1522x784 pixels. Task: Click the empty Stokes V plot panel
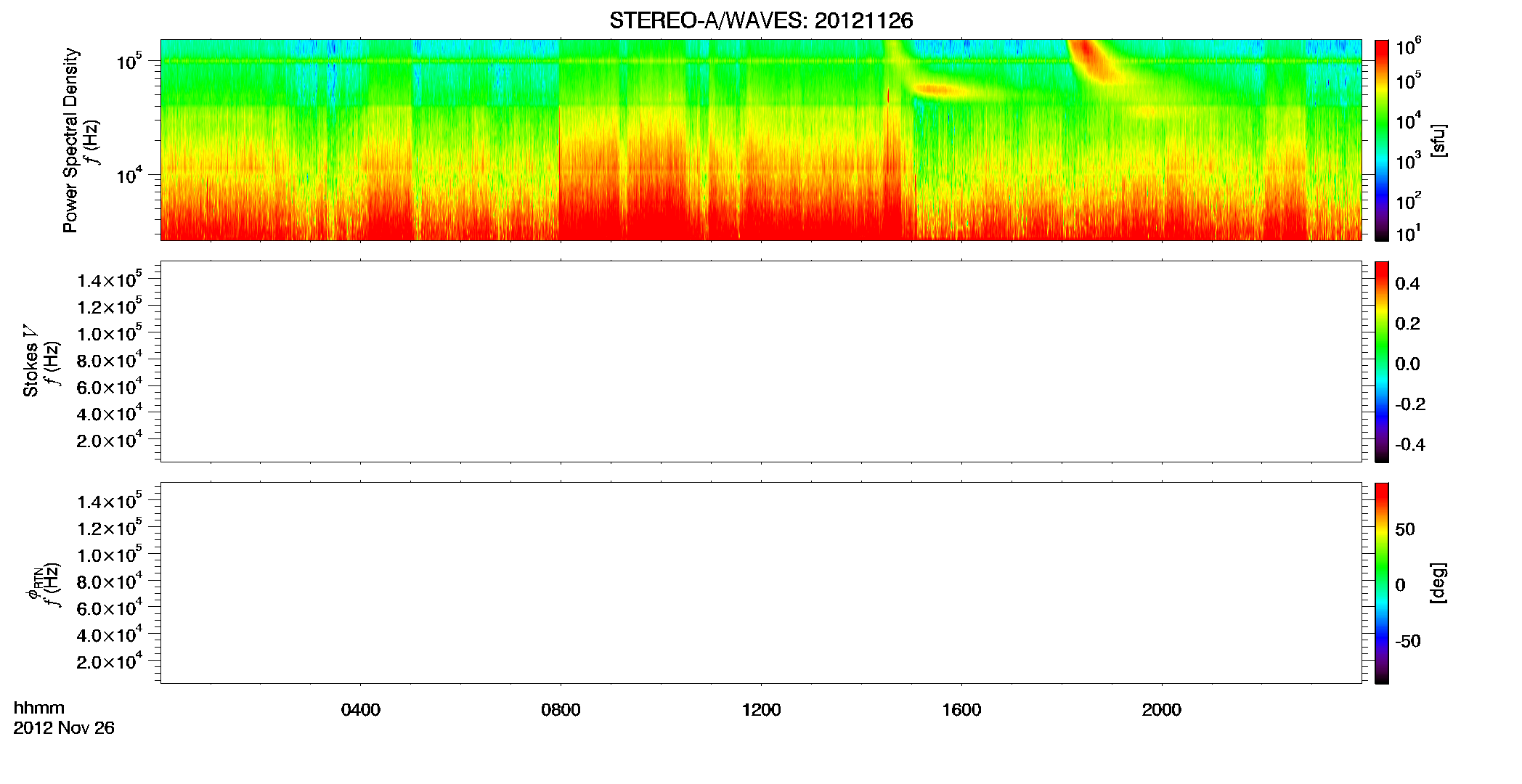[761, 362]
